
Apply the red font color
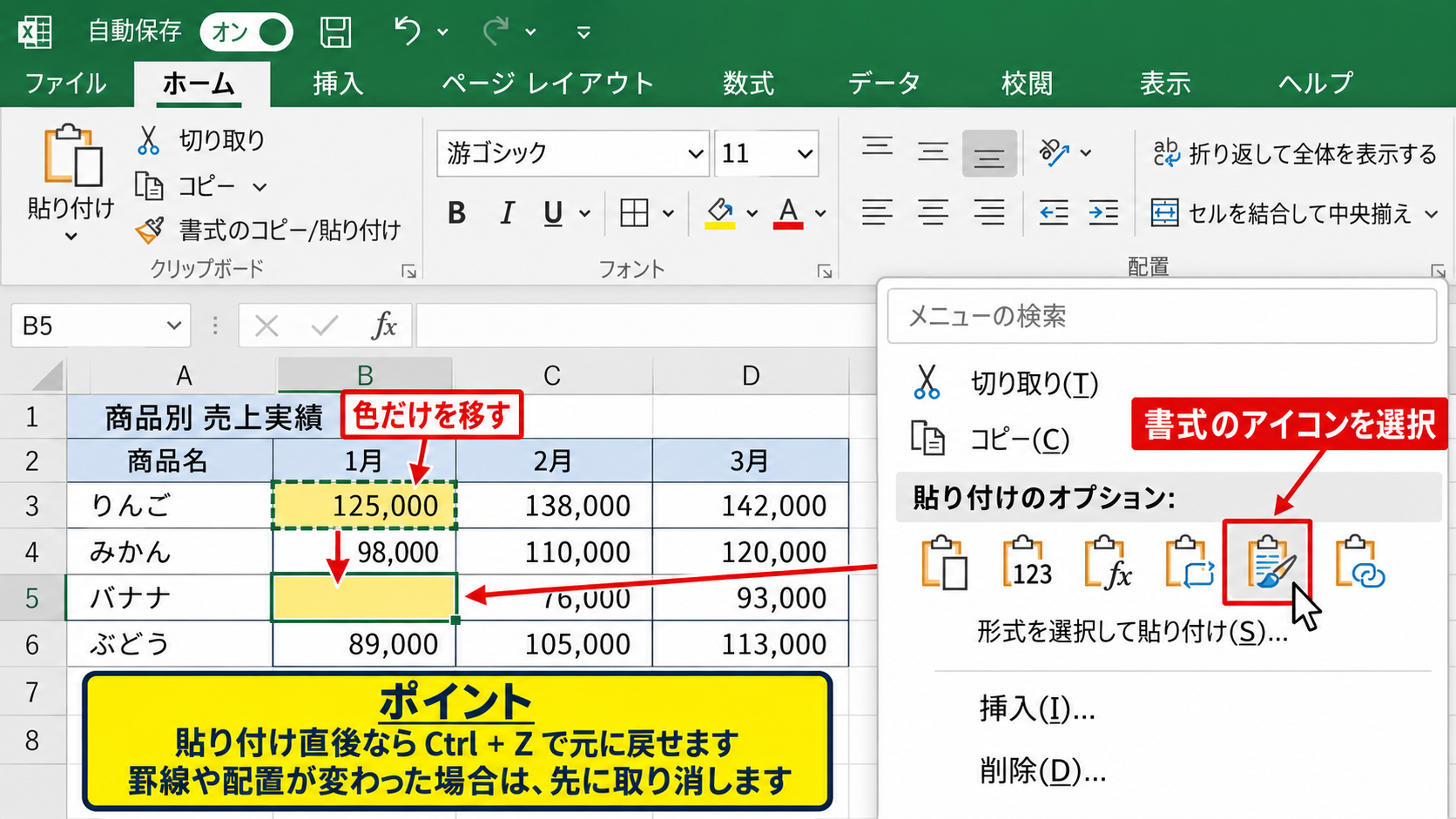coord(788,213)
